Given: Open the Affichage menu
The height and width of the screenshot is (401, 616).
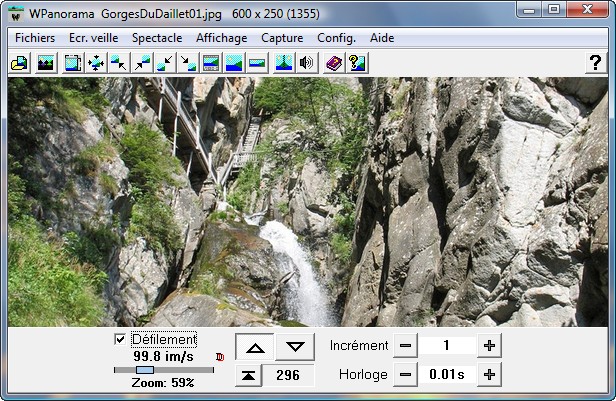Looking at the screenshot, I should coord(222,38).
